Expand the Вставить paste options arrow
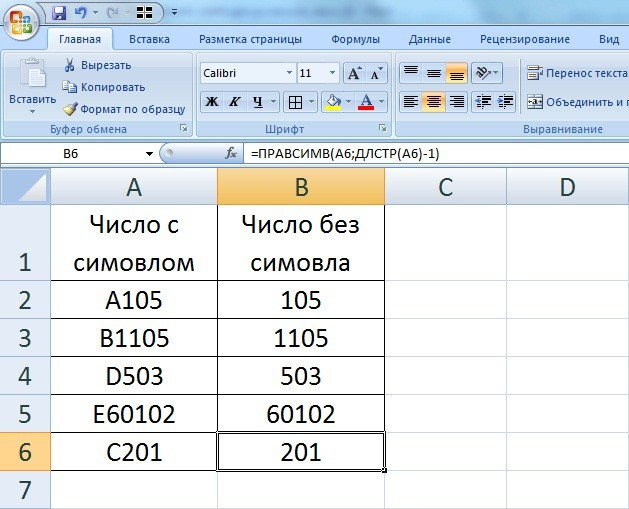 pos(32,112)
